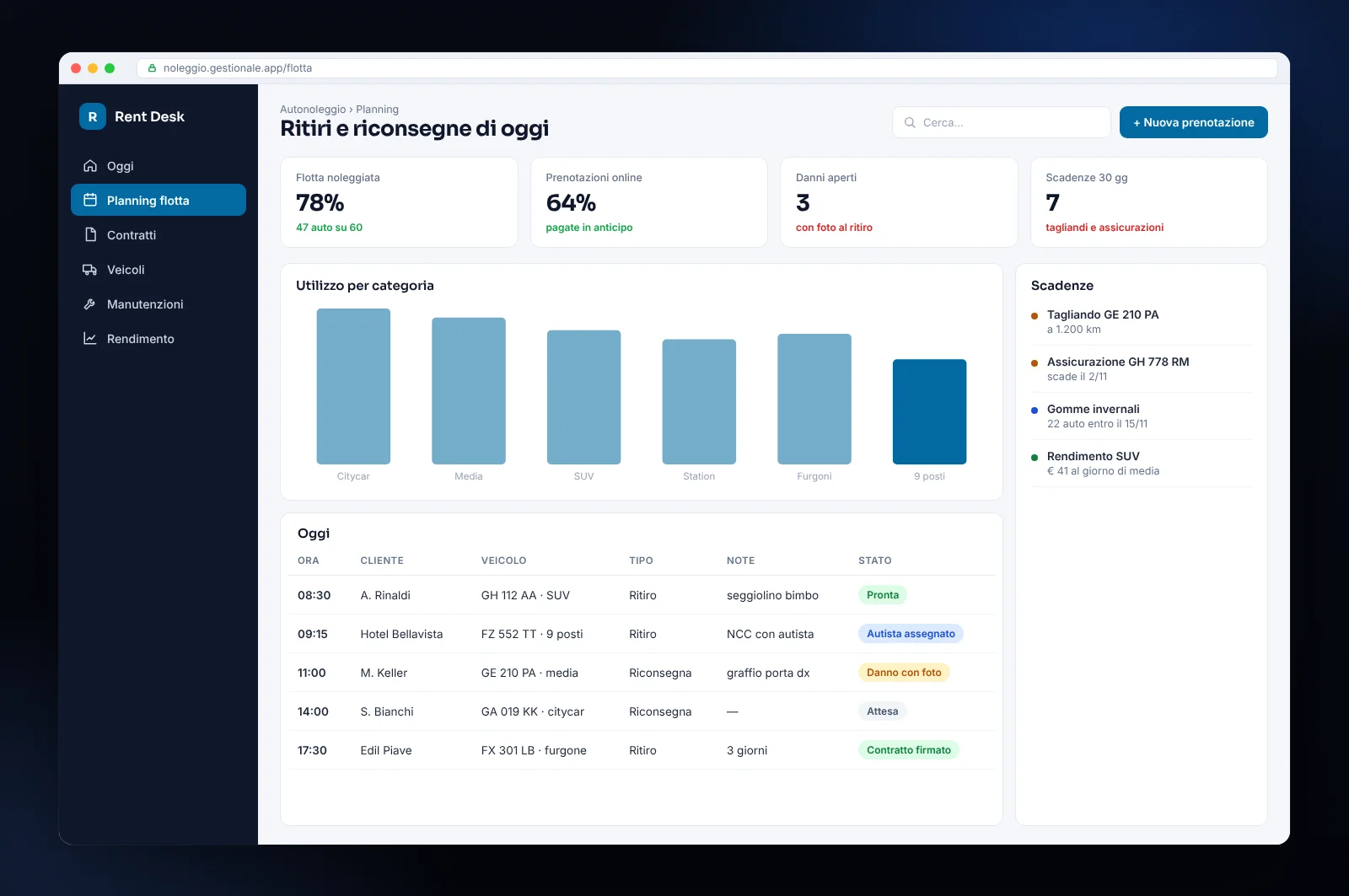Select the 9 posti chart bar
Viewport: 1349px width, 896px height.
tap(929, 412)
